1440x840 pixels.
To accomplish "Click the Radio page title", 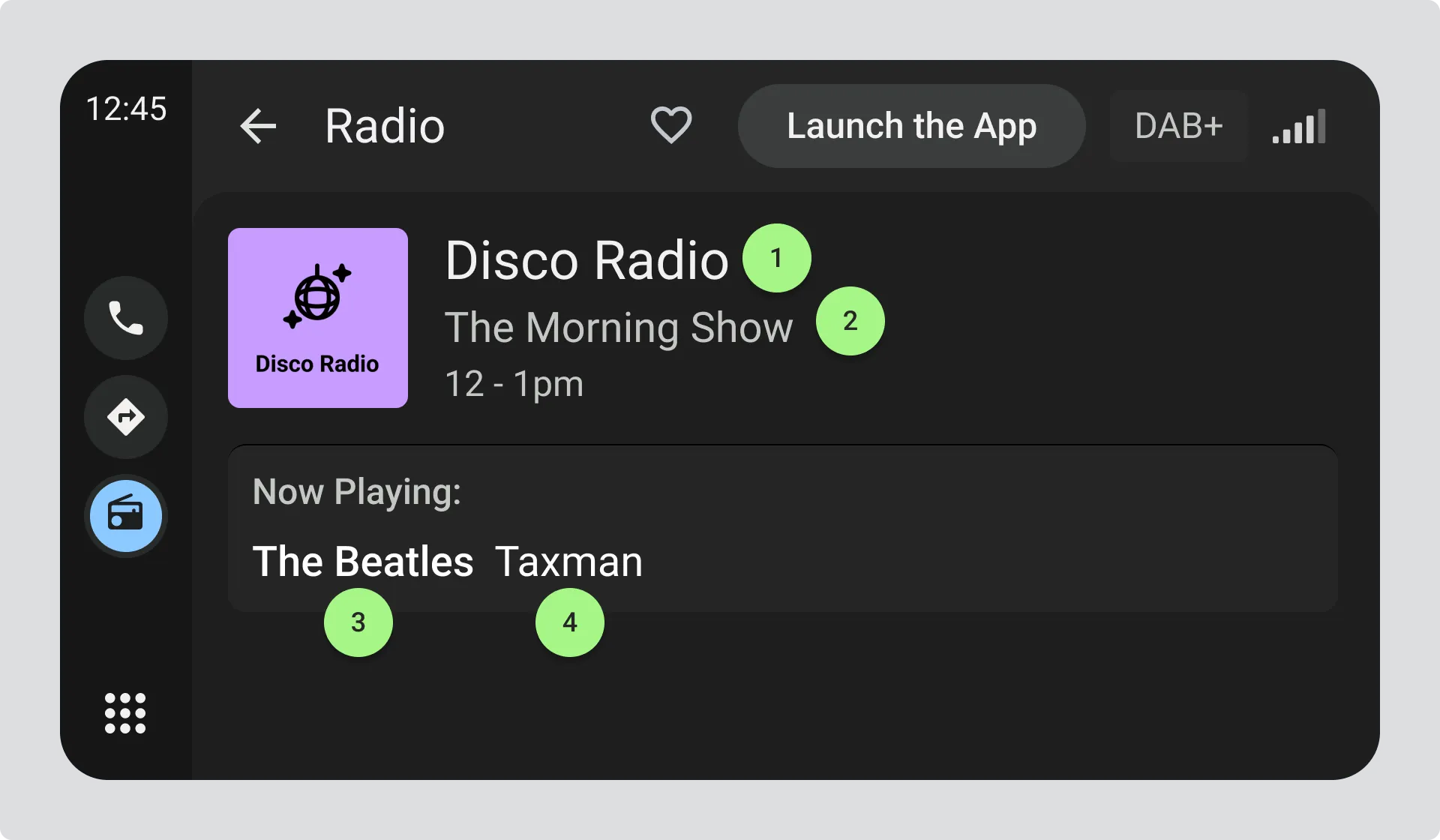I will click(385, 126).
